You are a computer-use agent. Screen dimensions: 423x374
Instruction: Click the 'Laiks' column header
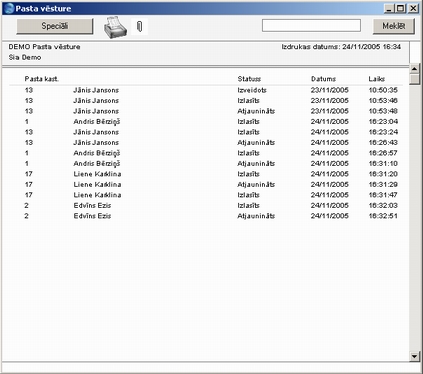tap(377, 79)
